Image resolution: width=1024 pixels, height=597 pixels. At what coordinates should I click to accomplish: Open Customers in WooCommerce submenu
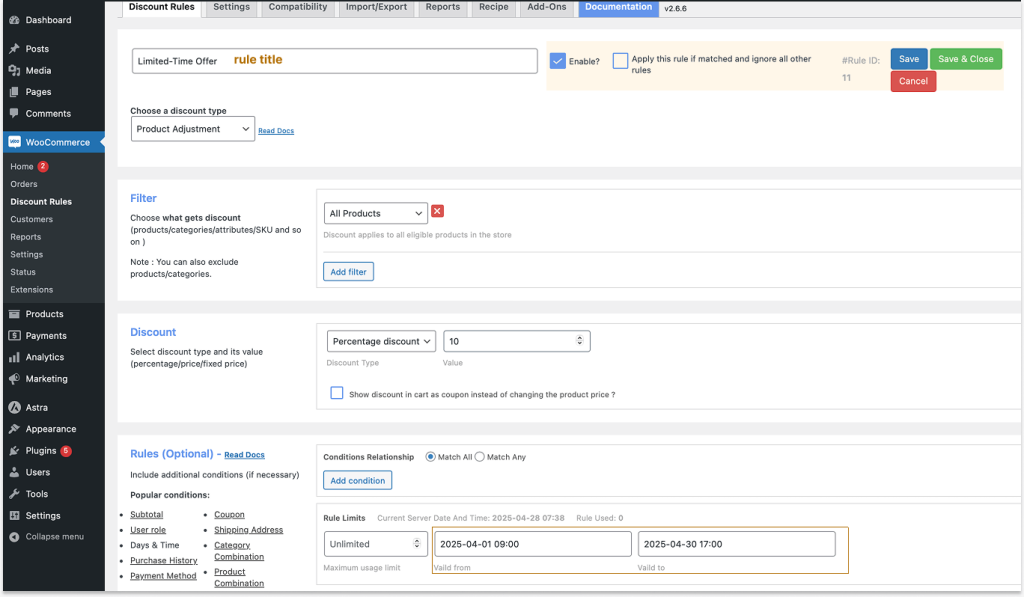point(31,219)
